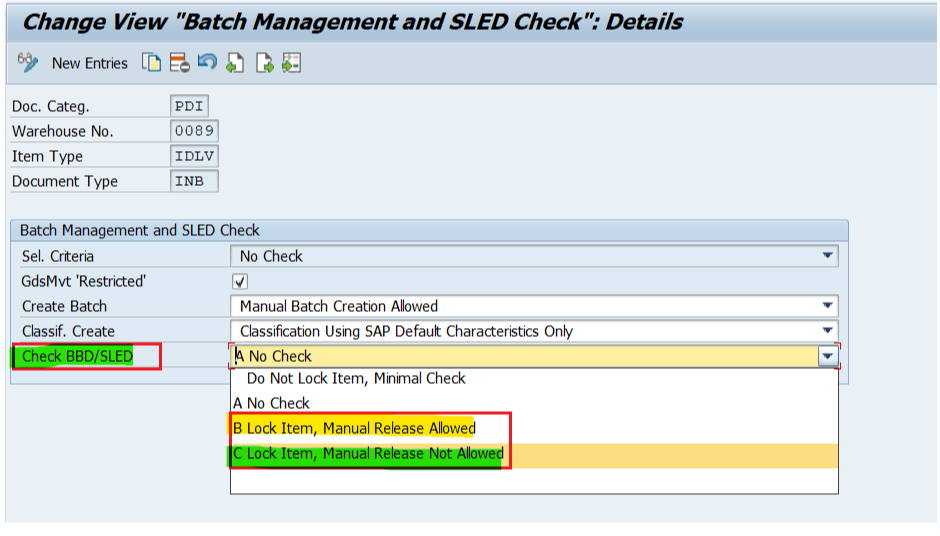Viewport: 940px width, 536px height.
Task: Click the Create Batch label
Action: pyautogui.click(x=64, y=306)
